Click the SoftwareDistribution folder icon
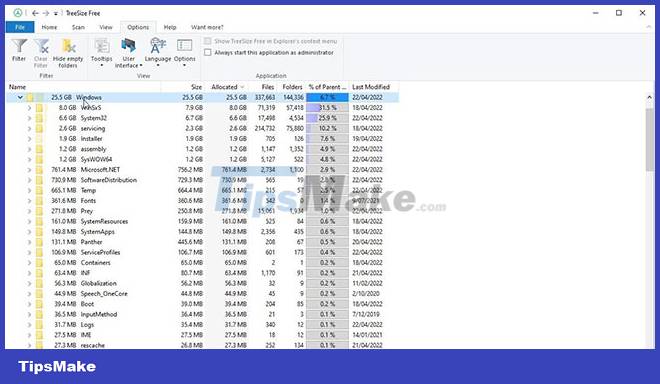660x384 pixels. (x=39, y=180)
